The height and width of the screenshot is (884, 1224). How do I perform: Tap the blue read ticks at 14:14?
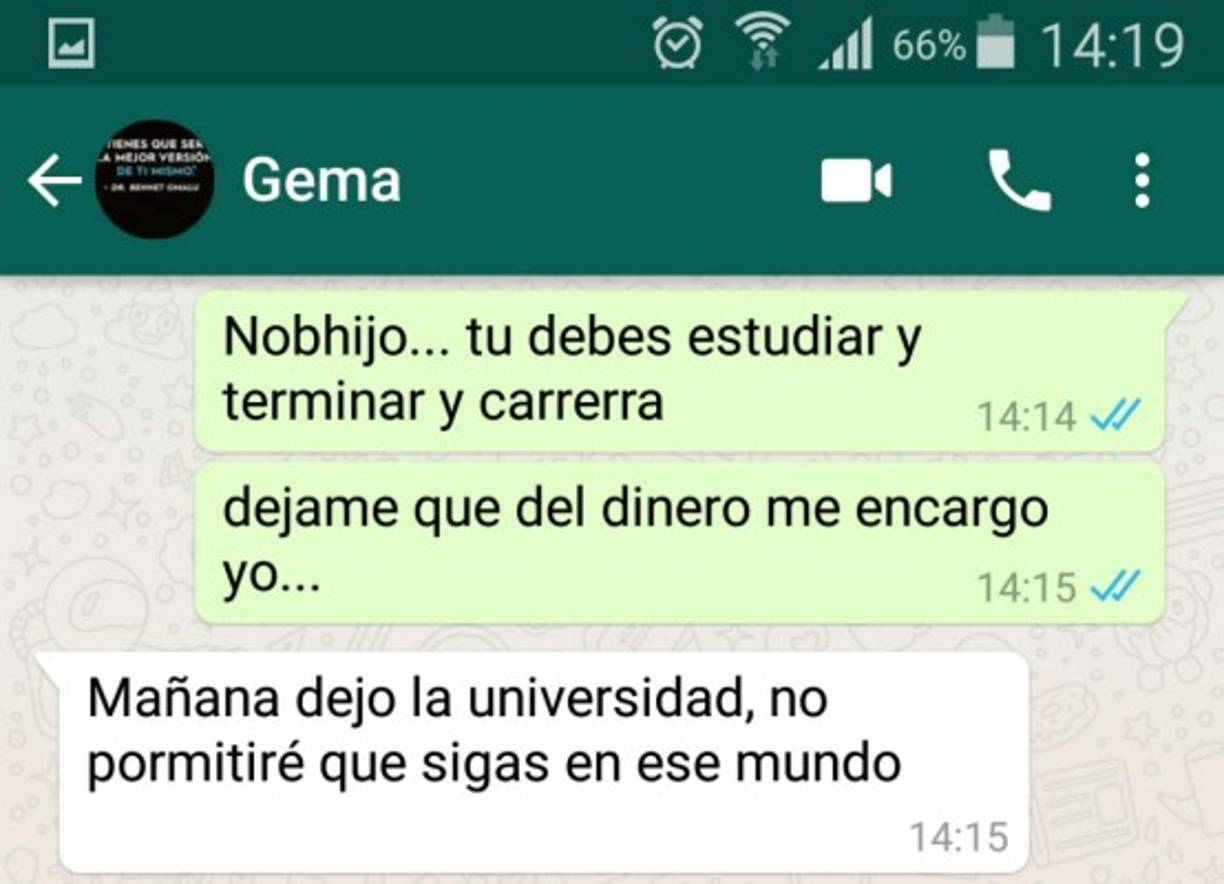pyautogui.click(x=1115, y=414)
